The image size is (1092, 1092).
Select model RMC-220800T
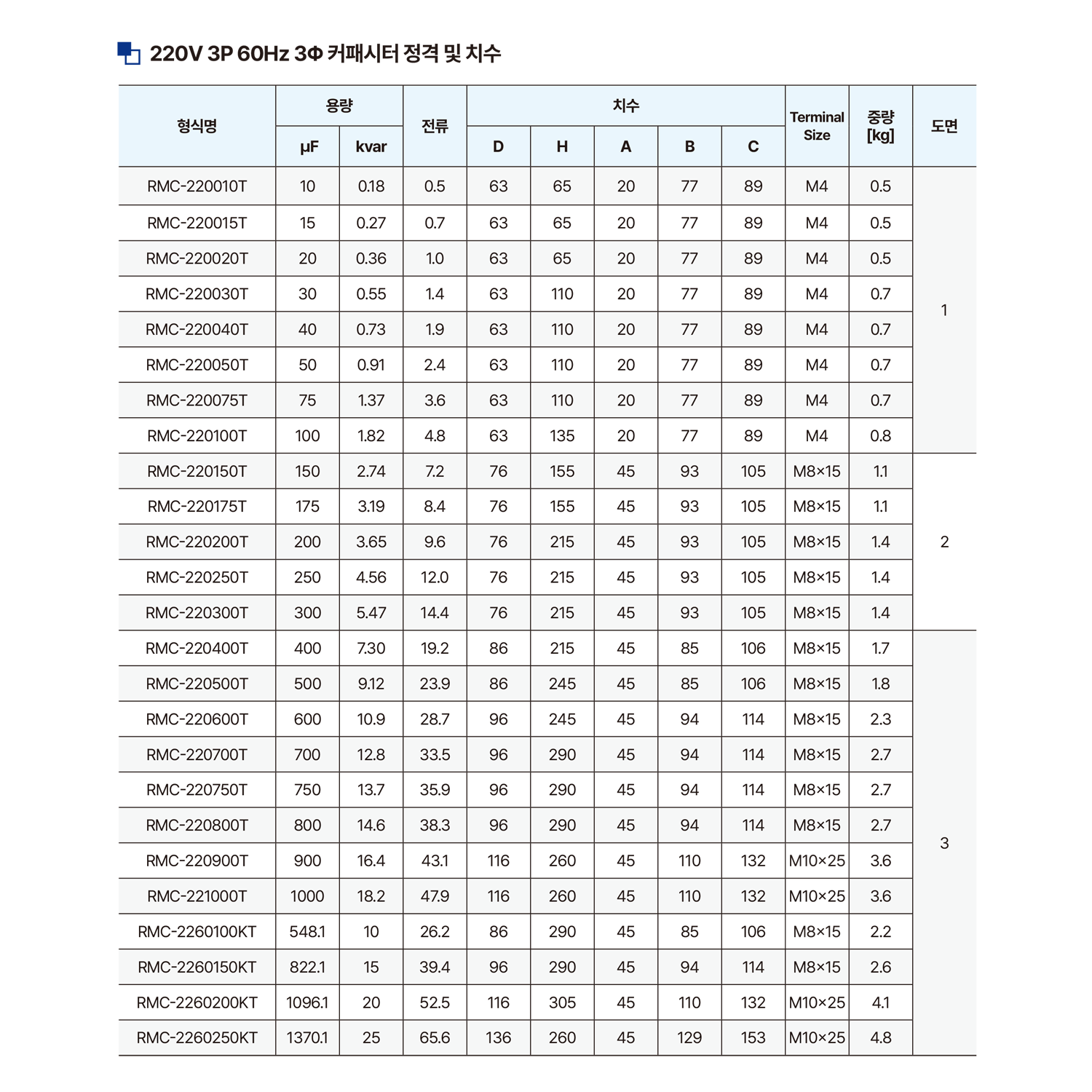(x=197, y=825)
